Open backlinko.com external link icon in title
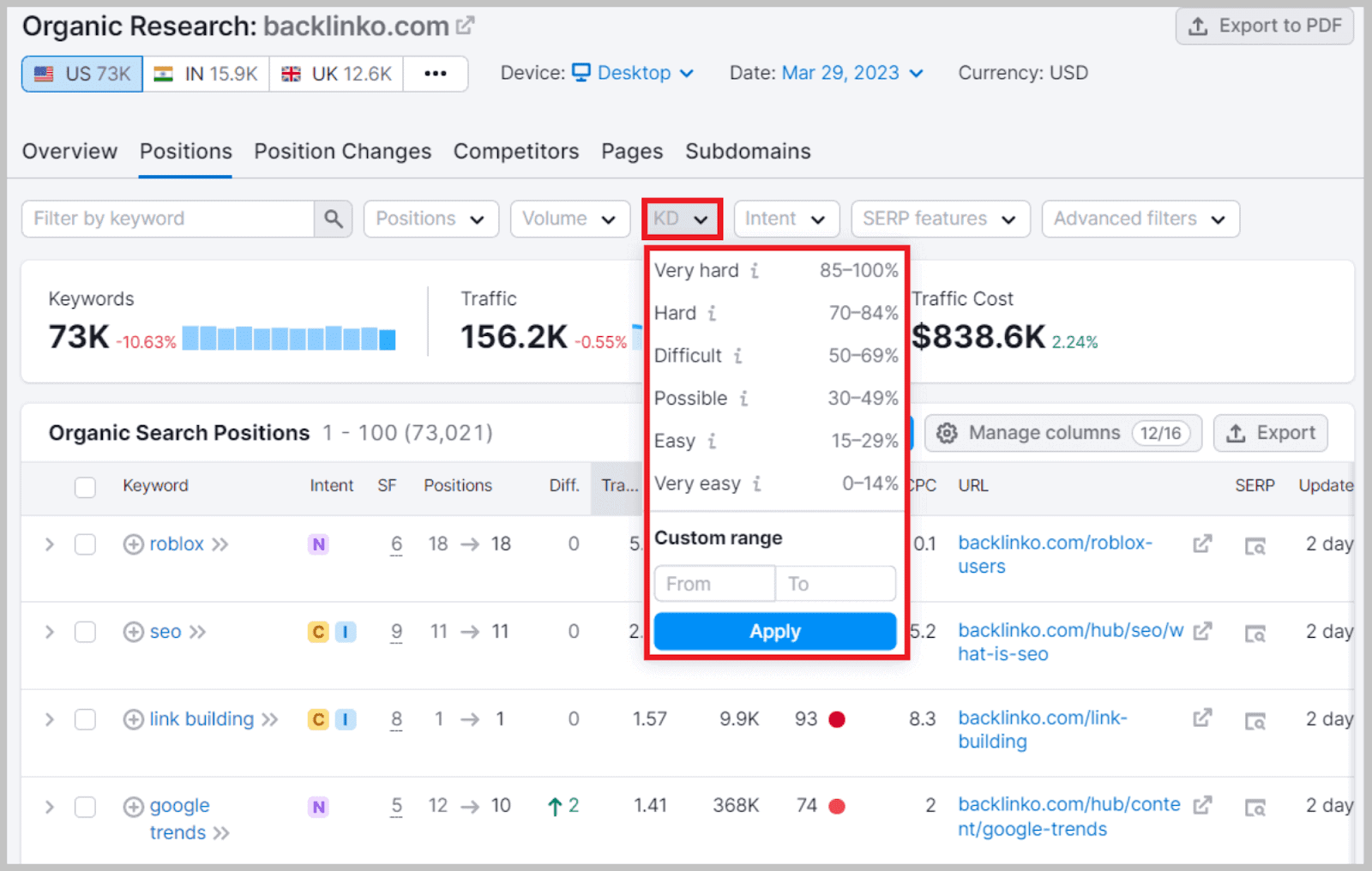The height and width of the screenshot is (871, 1372). point(465,26)
